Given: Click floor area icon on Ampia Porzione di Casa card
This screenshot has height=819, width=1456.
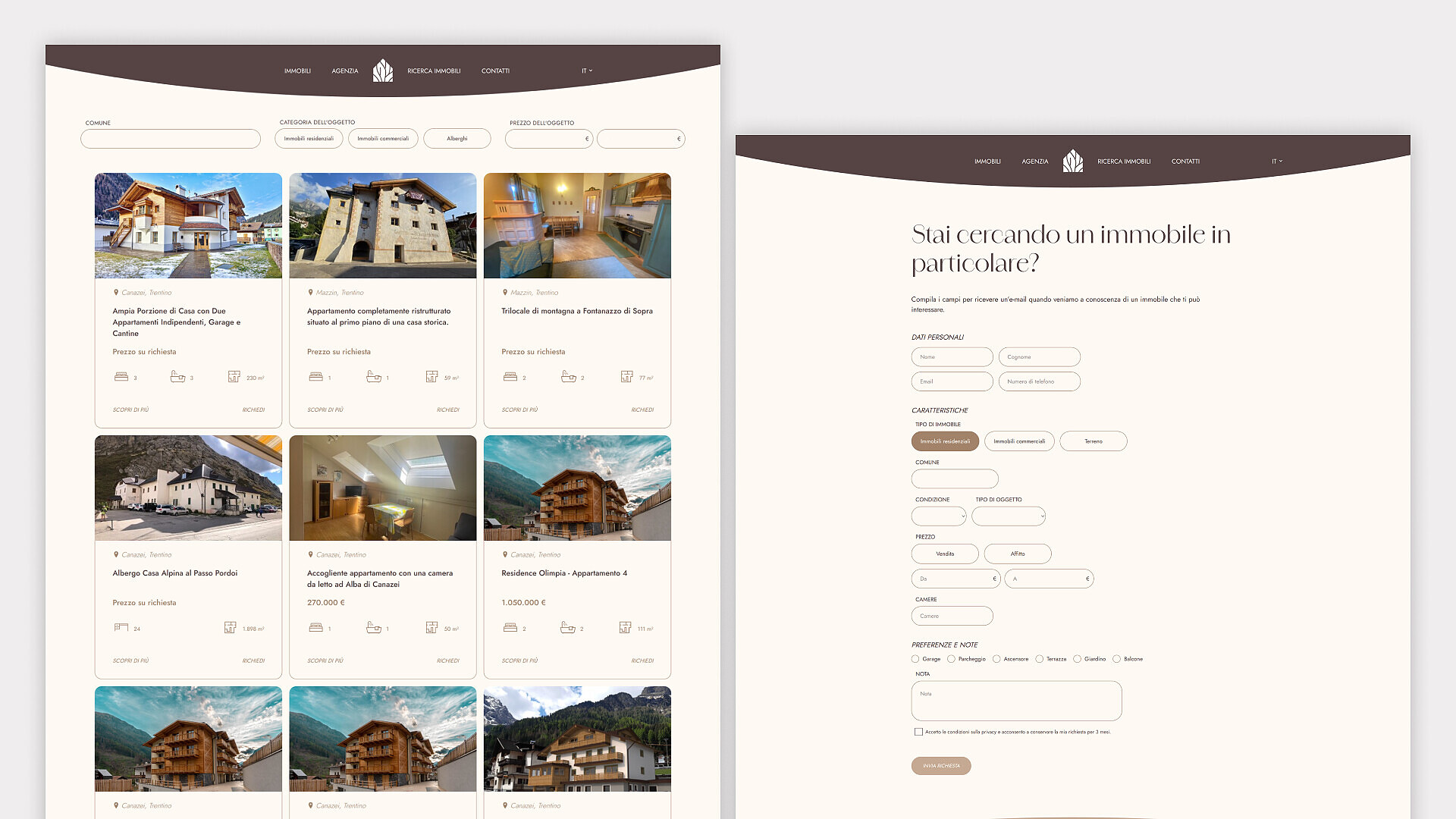Looking at the screenshot, I should click(x=234, y=376).
